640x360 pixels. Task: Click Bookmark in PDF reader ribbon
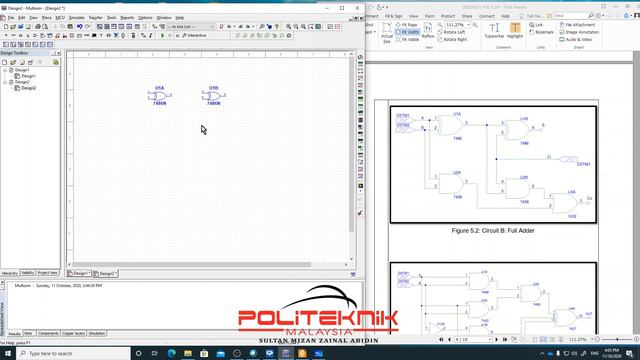(541, 32)
